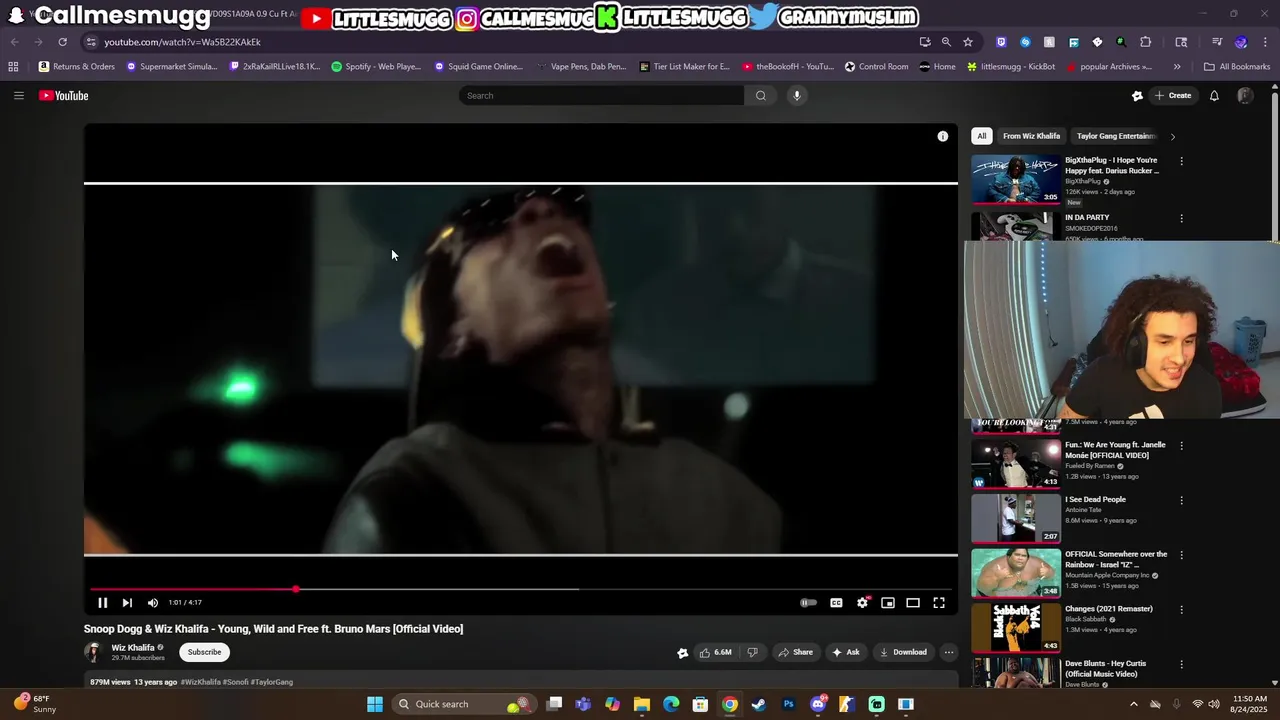Reload the browser page
This screenshot has width=1280, height=720.
[x=62, y=42]
